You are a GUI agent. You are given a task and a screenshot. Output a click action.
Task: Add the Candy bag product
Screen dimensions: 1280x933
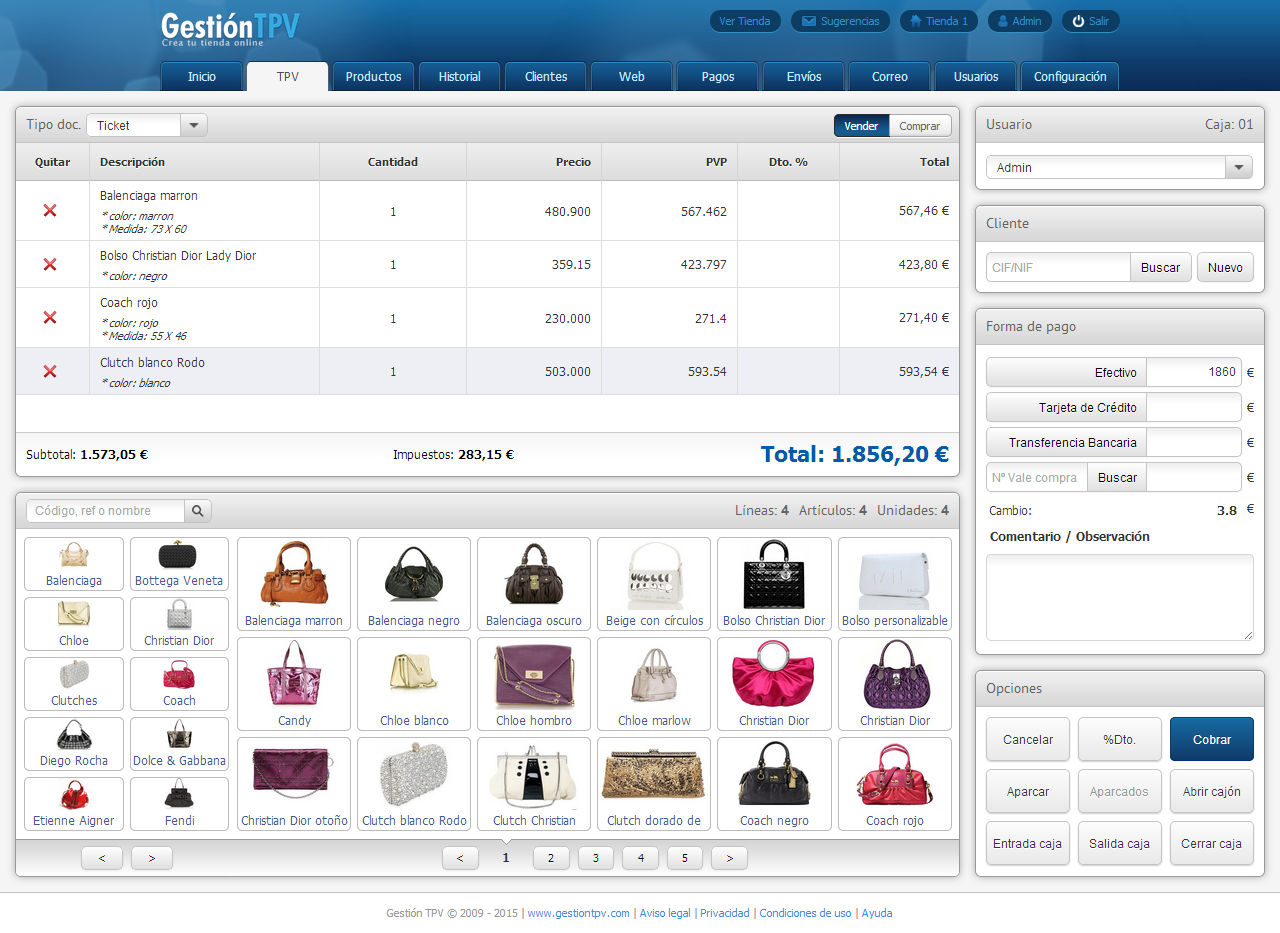point(294,684)
